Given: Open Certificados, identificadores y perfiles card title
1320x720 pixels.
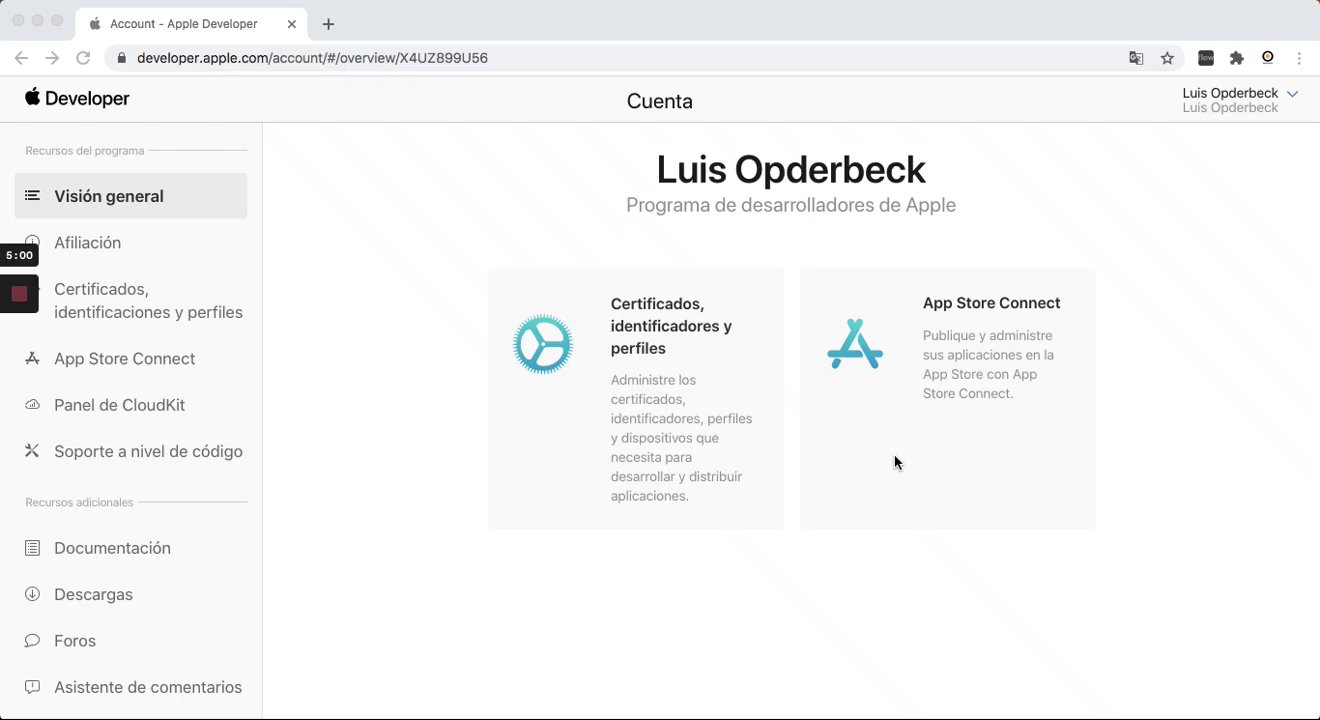Looking at the screenshot, I should coord(671,326).
